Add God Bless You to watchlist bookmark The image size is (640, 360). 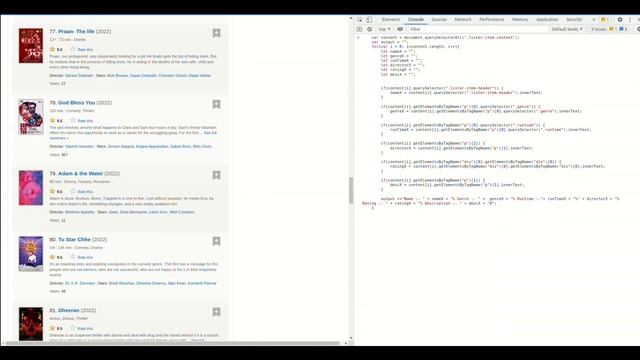point(216,104)
